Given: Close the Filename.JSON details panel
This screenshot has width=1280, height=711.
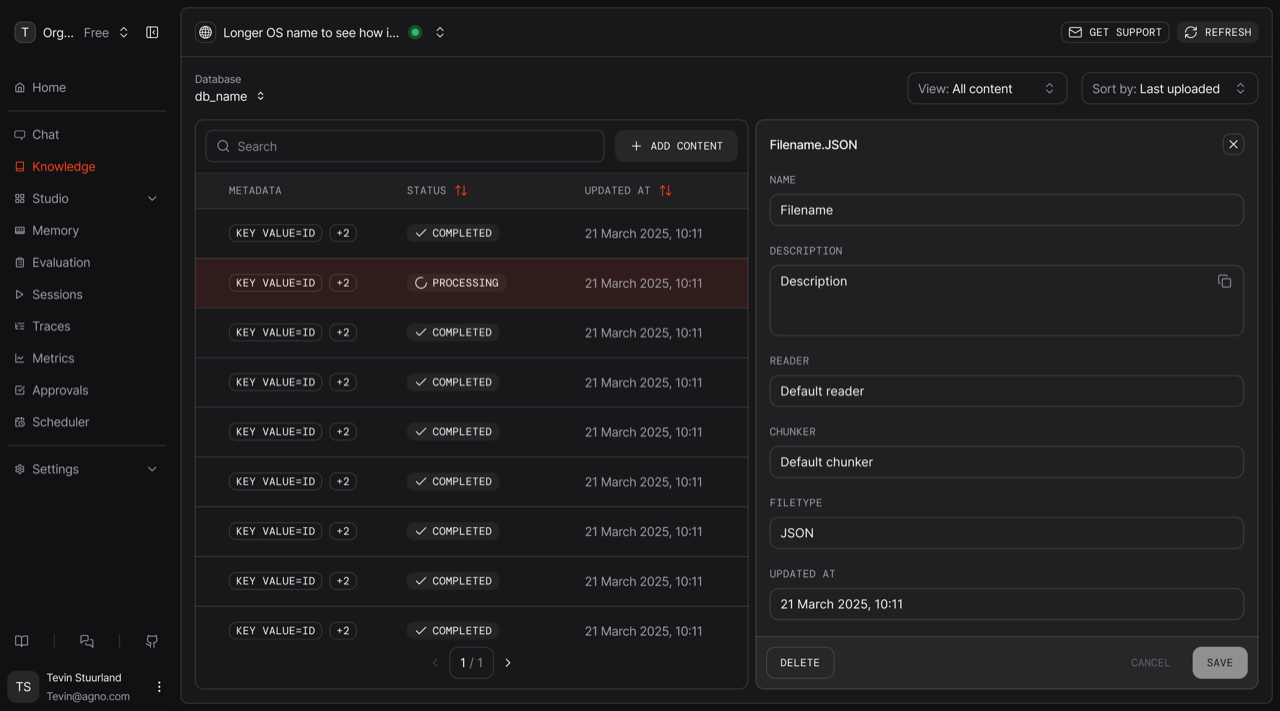Looking at the screenshot, I should [1233, 144].
